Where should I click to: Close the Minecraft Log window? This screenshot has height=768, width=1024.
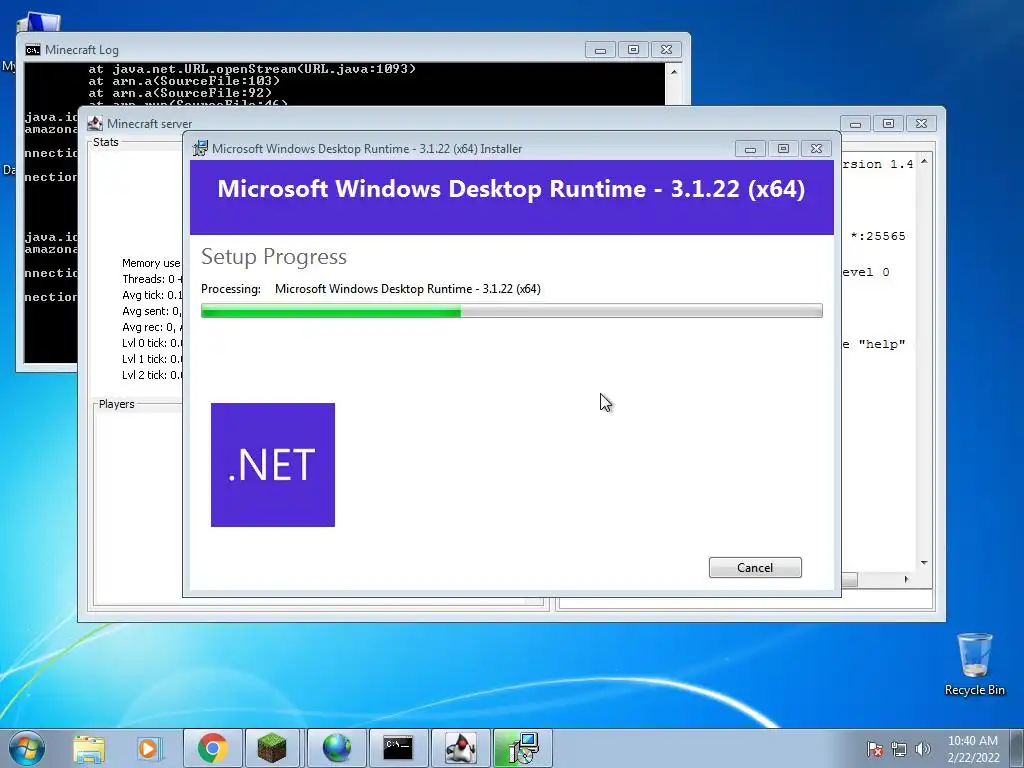pyautogui.click(x=666, y=50)
